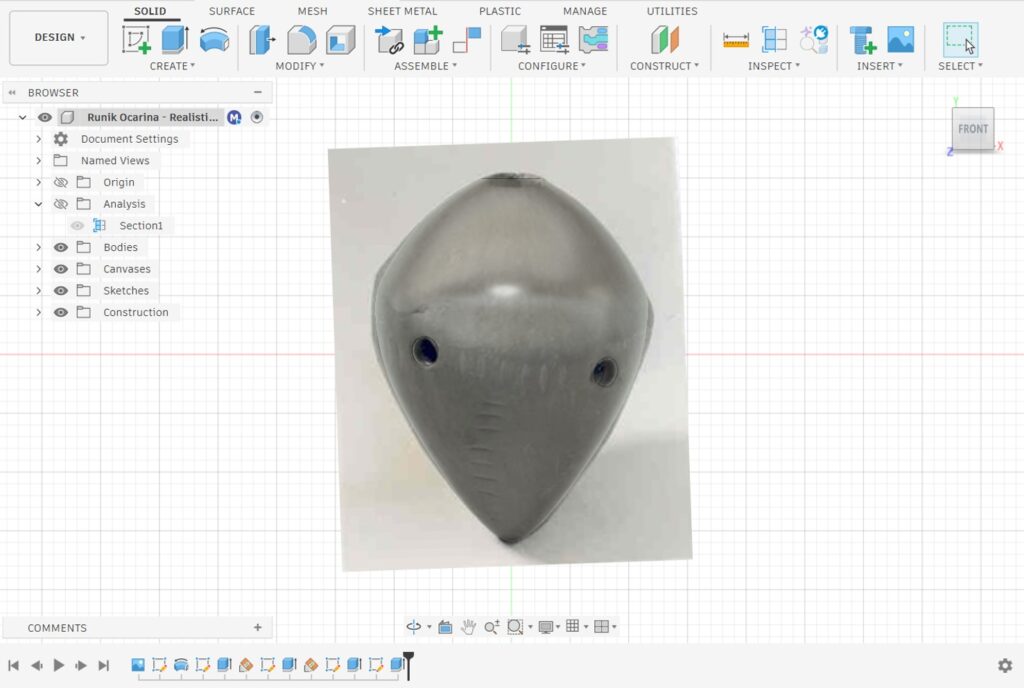Viewport: 1024px width, 688px height.
Task: Play the timeline
Action: 59,665
